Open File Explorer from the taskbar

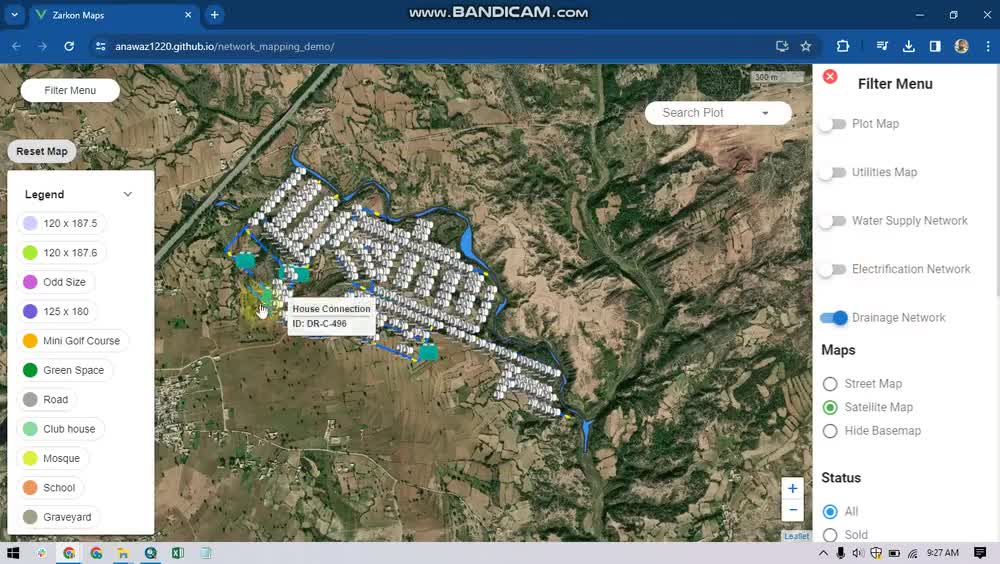tap(123, 553)
